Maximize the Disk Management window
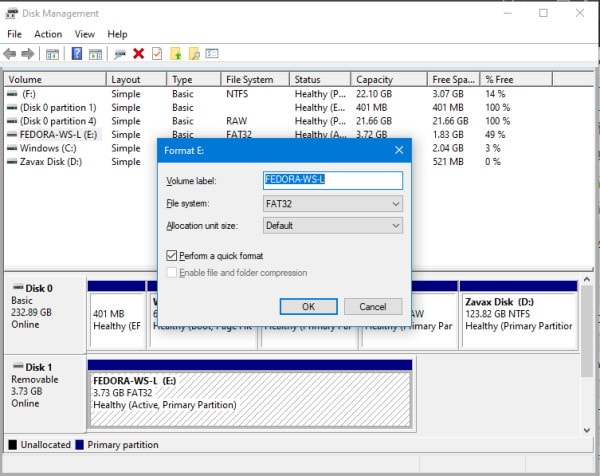This screenshot has height=476, width=600. coord(543,13)
